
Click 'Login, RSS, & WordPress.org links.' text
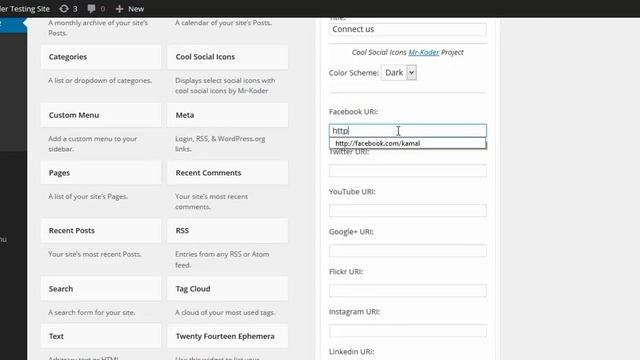tap(220, 144)
